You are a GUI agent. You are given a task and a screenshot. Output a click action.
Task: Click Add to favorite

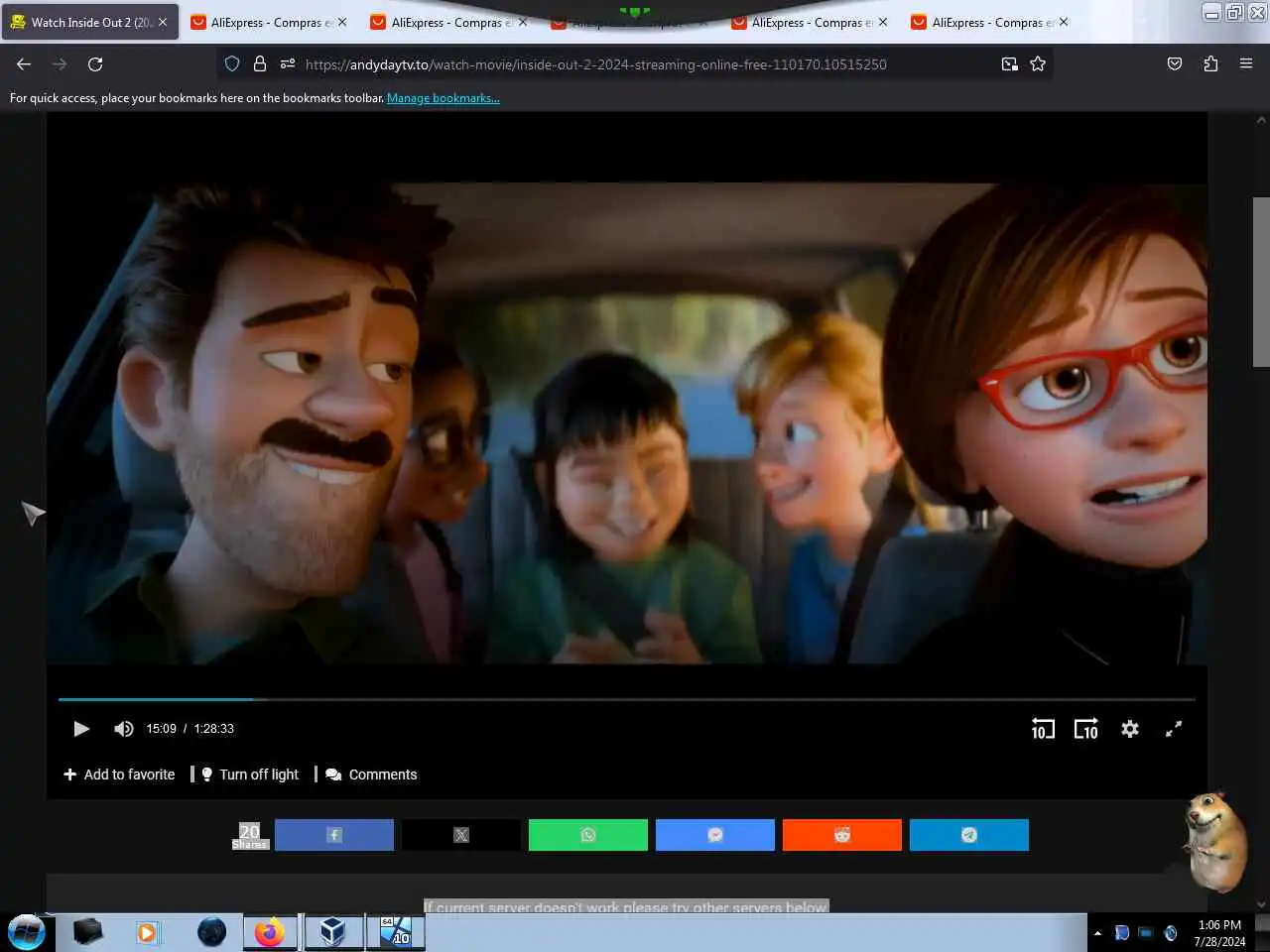119,774
